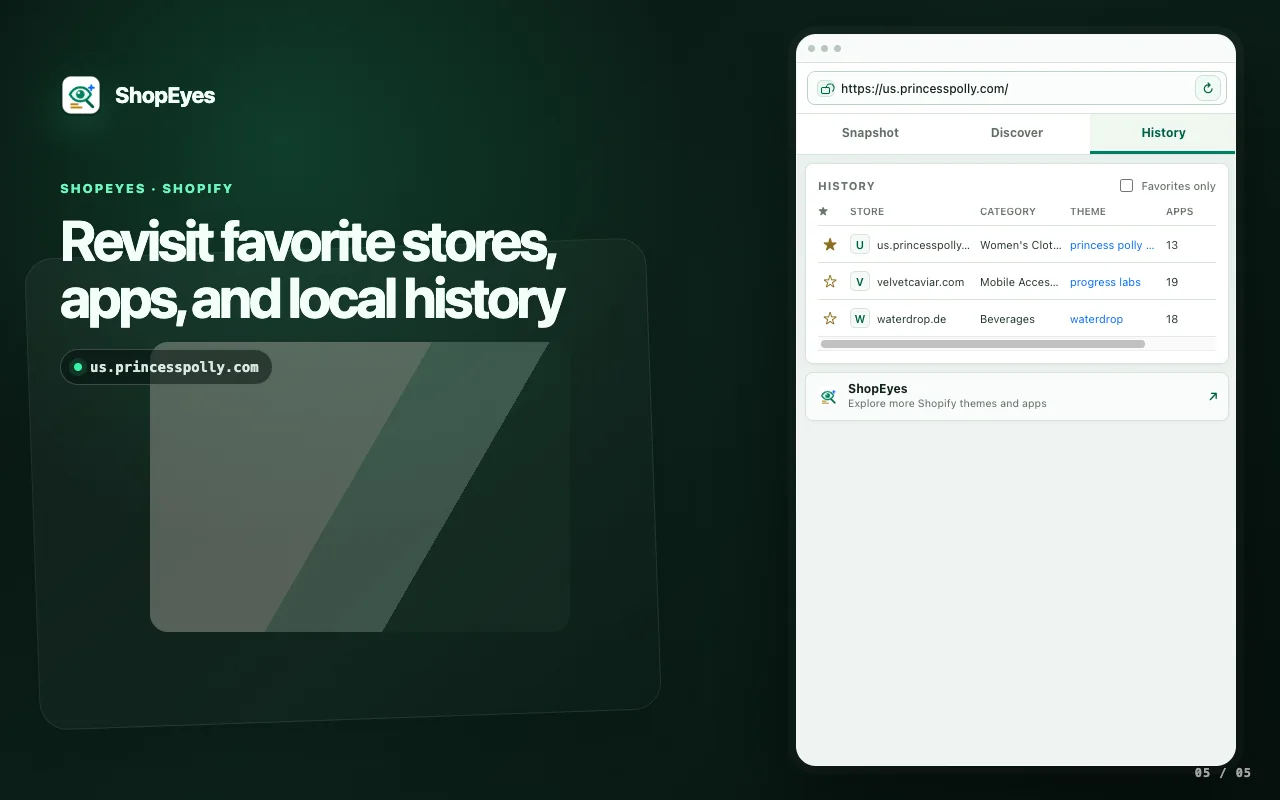Switch to the Snapshot tab
This screenshot has width=1280, height=800.
pos(870,133)
